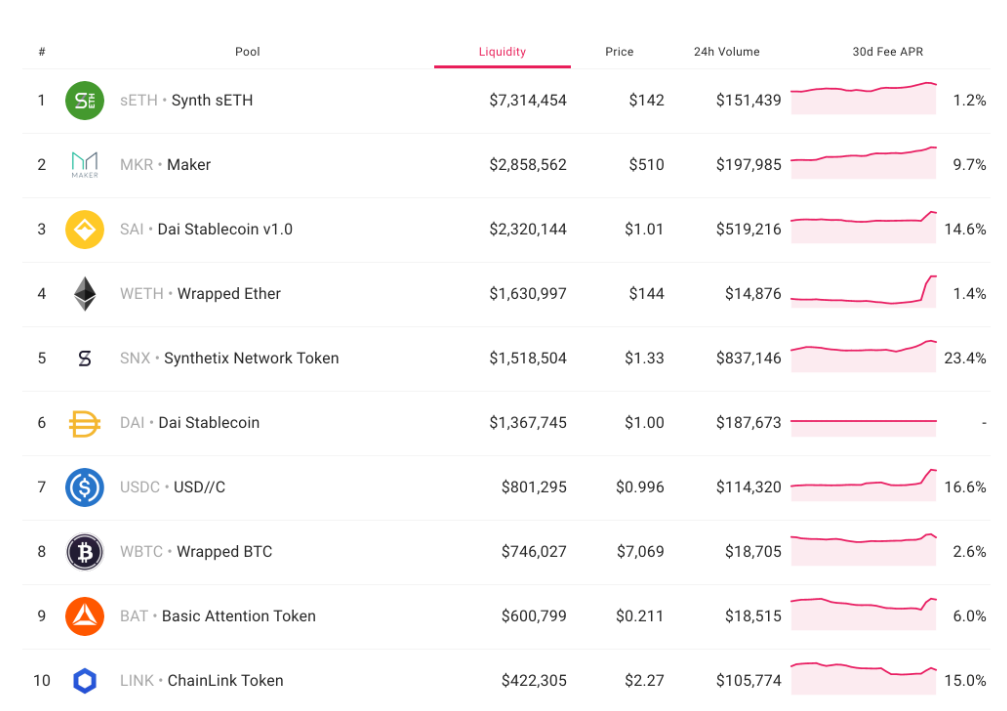The width and height of the screenshot is (1007, 711).
Task: Click the Synth sETH green token icon
Action: (x=85, y=100)
